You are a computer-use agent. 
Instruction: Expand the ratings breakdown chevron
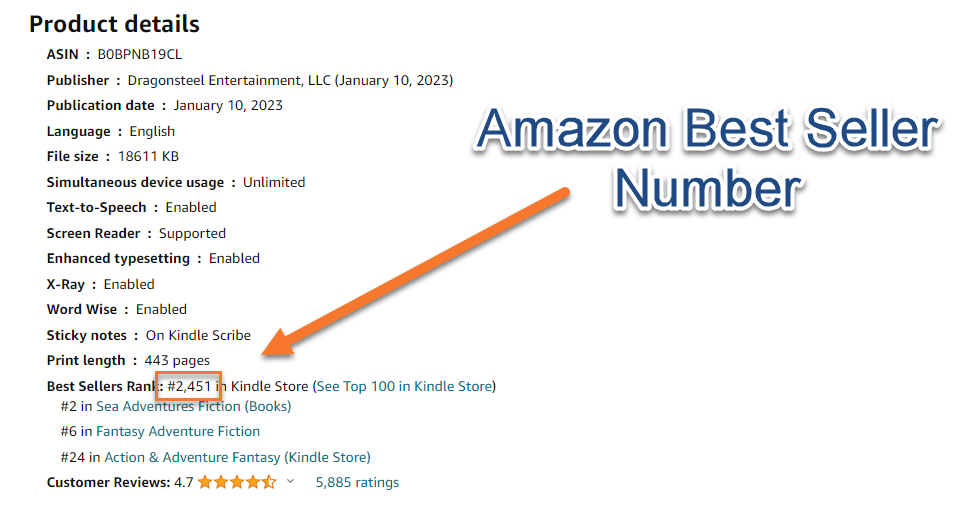291,482
